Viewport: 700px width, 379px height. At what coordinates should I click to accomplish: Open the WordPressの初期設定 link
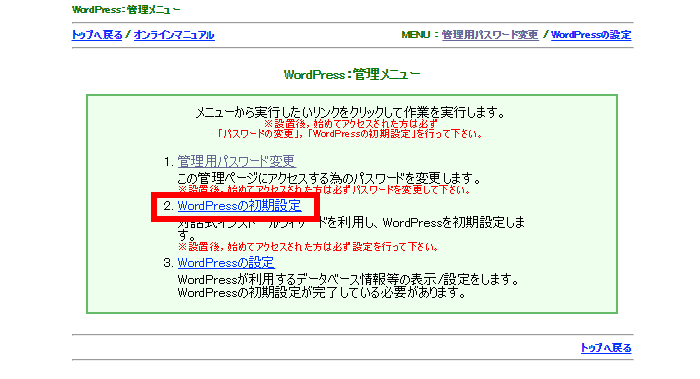tap(239, 206)
